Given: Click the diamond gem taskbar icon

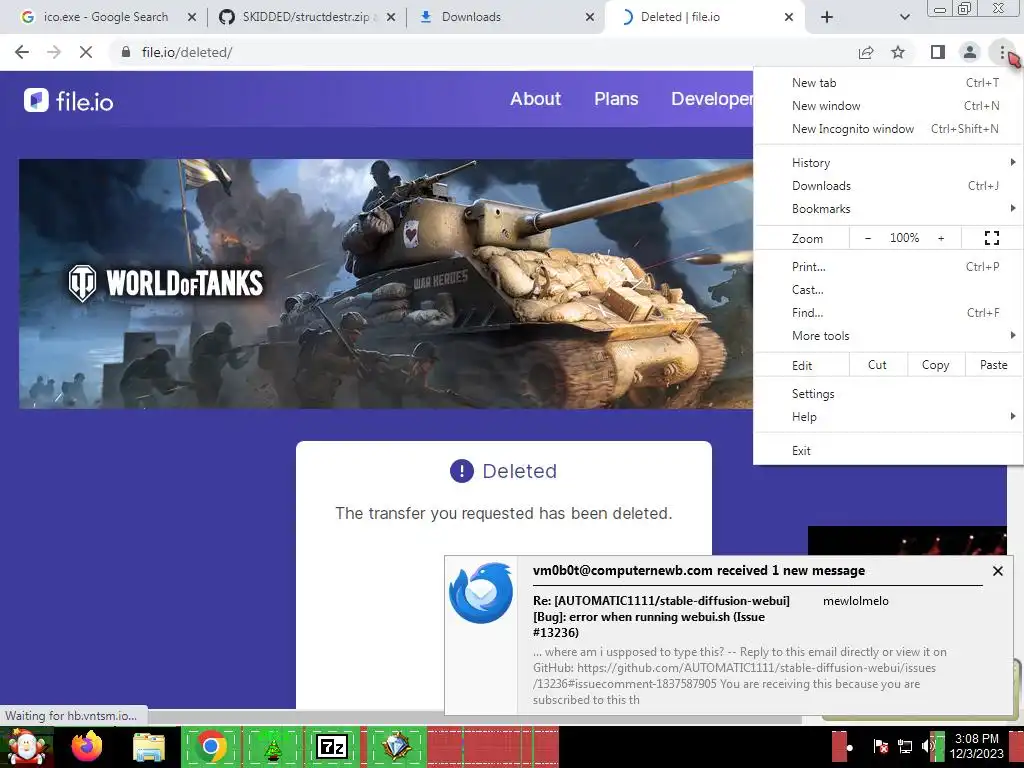Looking at the screenshot, I should 396,746.
